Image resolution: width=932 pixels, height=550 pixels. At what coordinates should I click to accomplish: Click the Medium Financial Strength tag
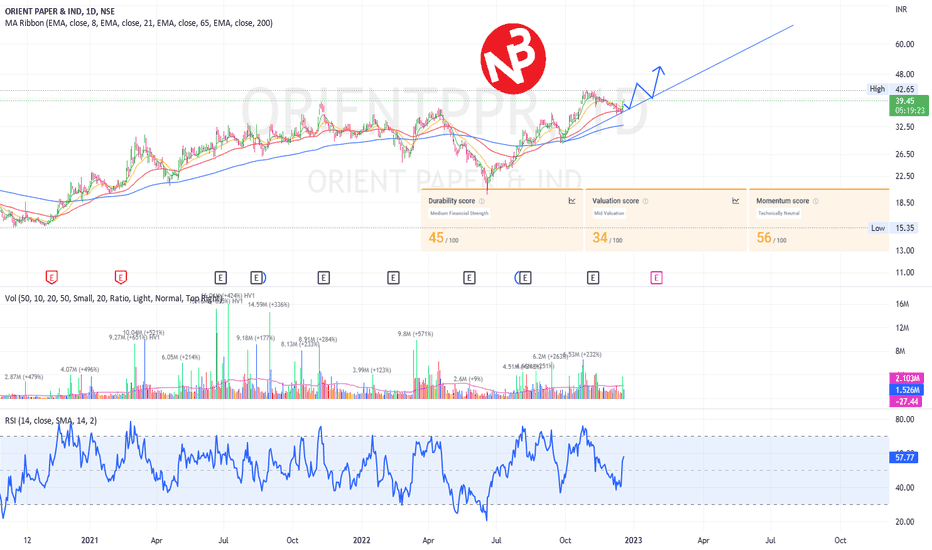pyautogui.click(x=459, y=213)
